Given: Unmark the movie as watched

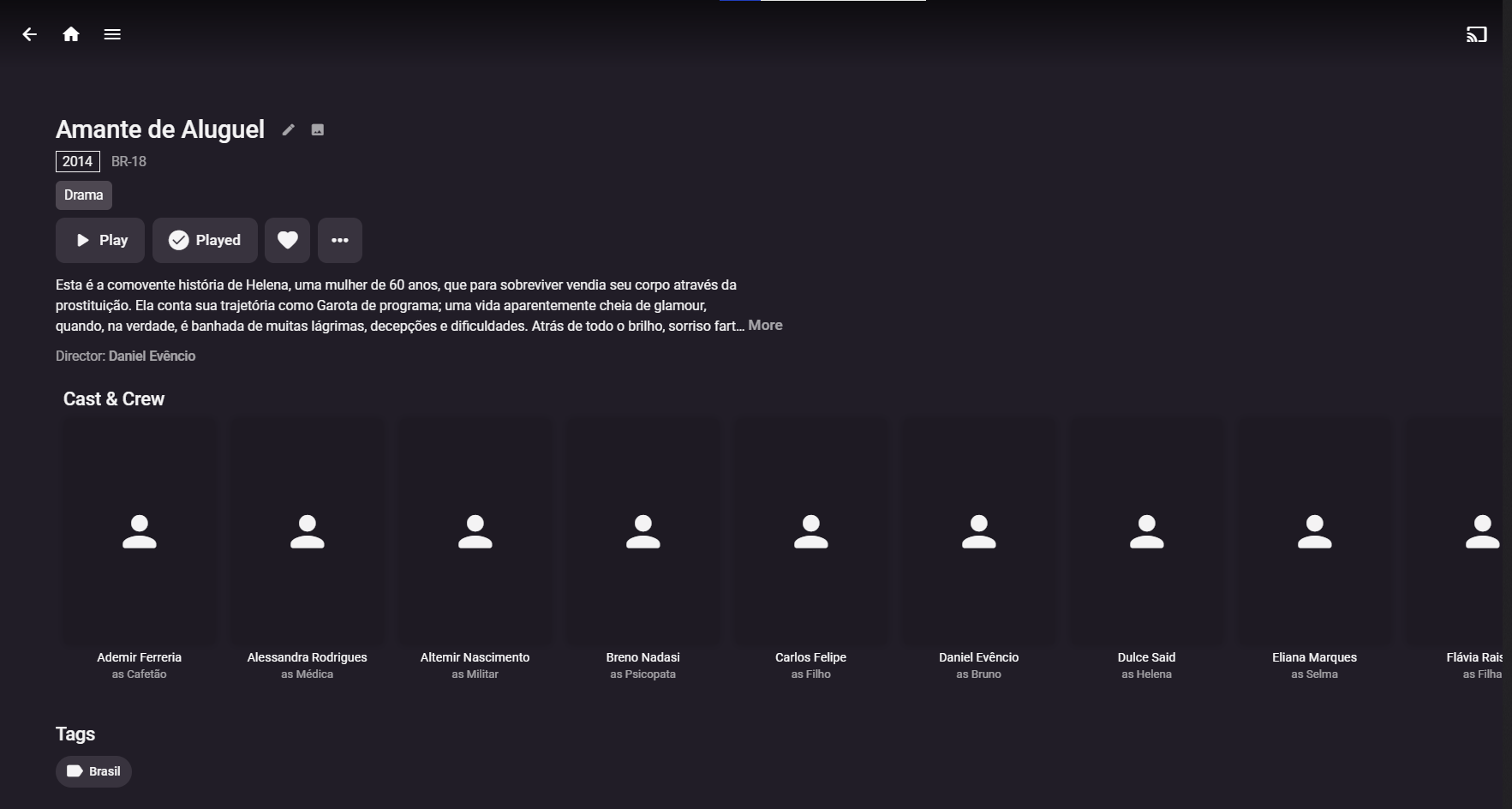Looking at the screenshot, I should click(205, 240).
